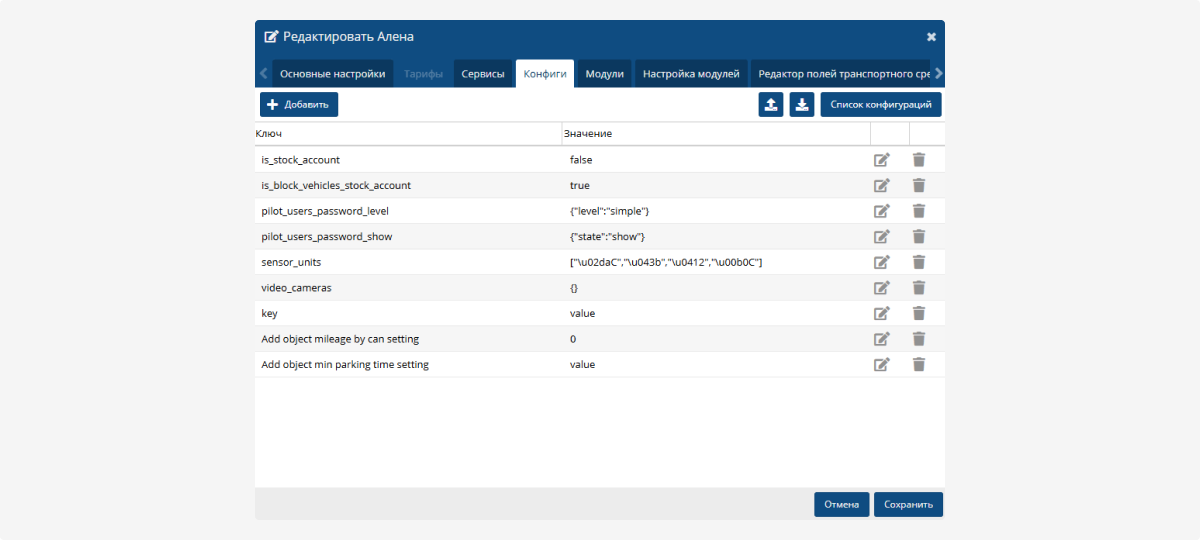1200x540 pixels.
Task: Open Список конфигураций
Action: click(x=881, y=105)
